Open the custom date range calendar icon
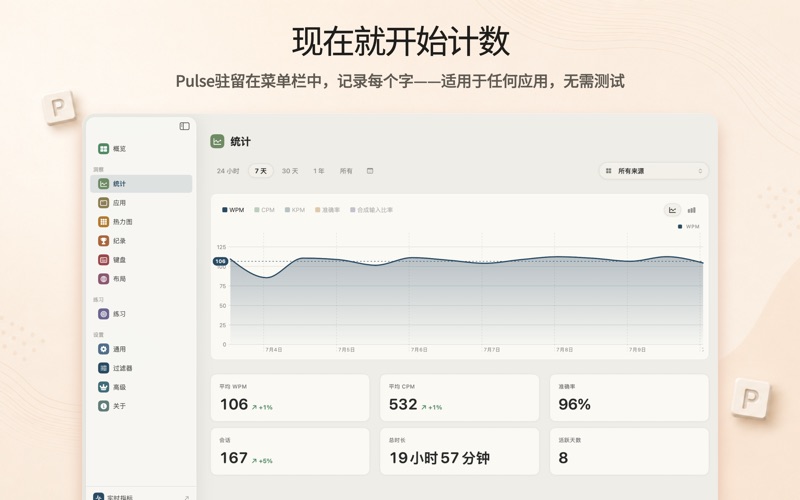800x500 pixels. [370, 171]
